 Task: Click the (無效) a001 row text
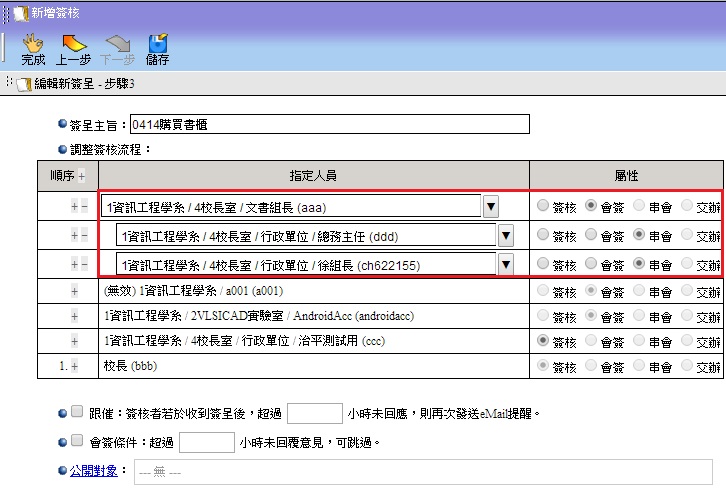pyautogui.click(x=194, y=291)
